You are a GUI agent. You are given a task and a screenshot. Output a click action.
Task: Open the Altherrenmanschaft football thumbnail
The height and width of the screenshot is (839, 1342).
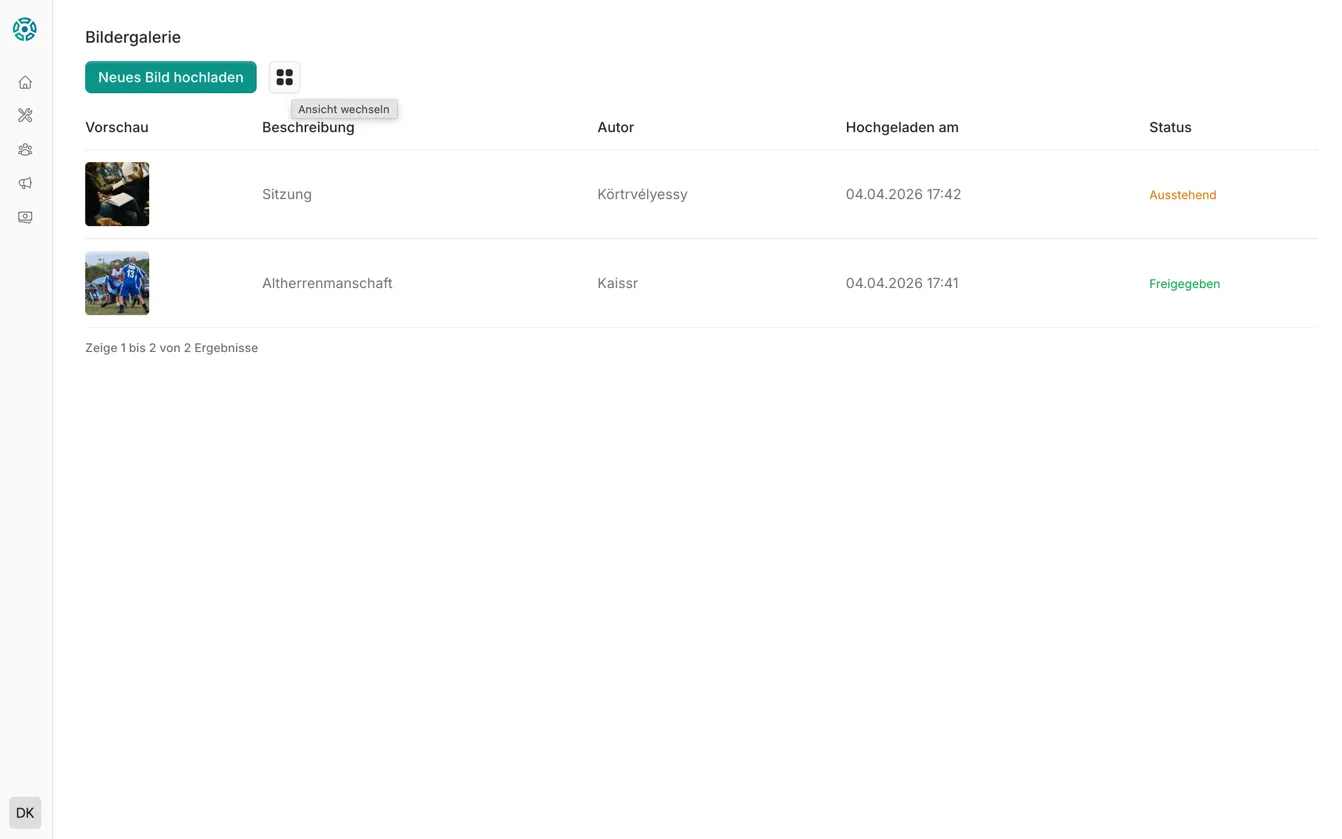(x=117, y=283)
